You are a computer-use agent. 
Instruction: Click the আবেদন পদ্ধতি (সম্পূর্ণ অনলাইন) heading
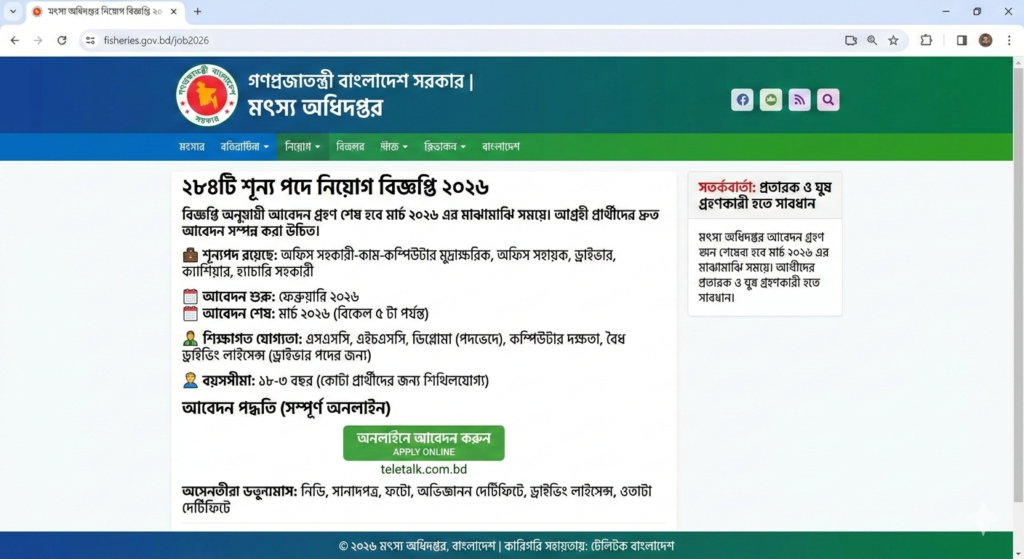286,408
